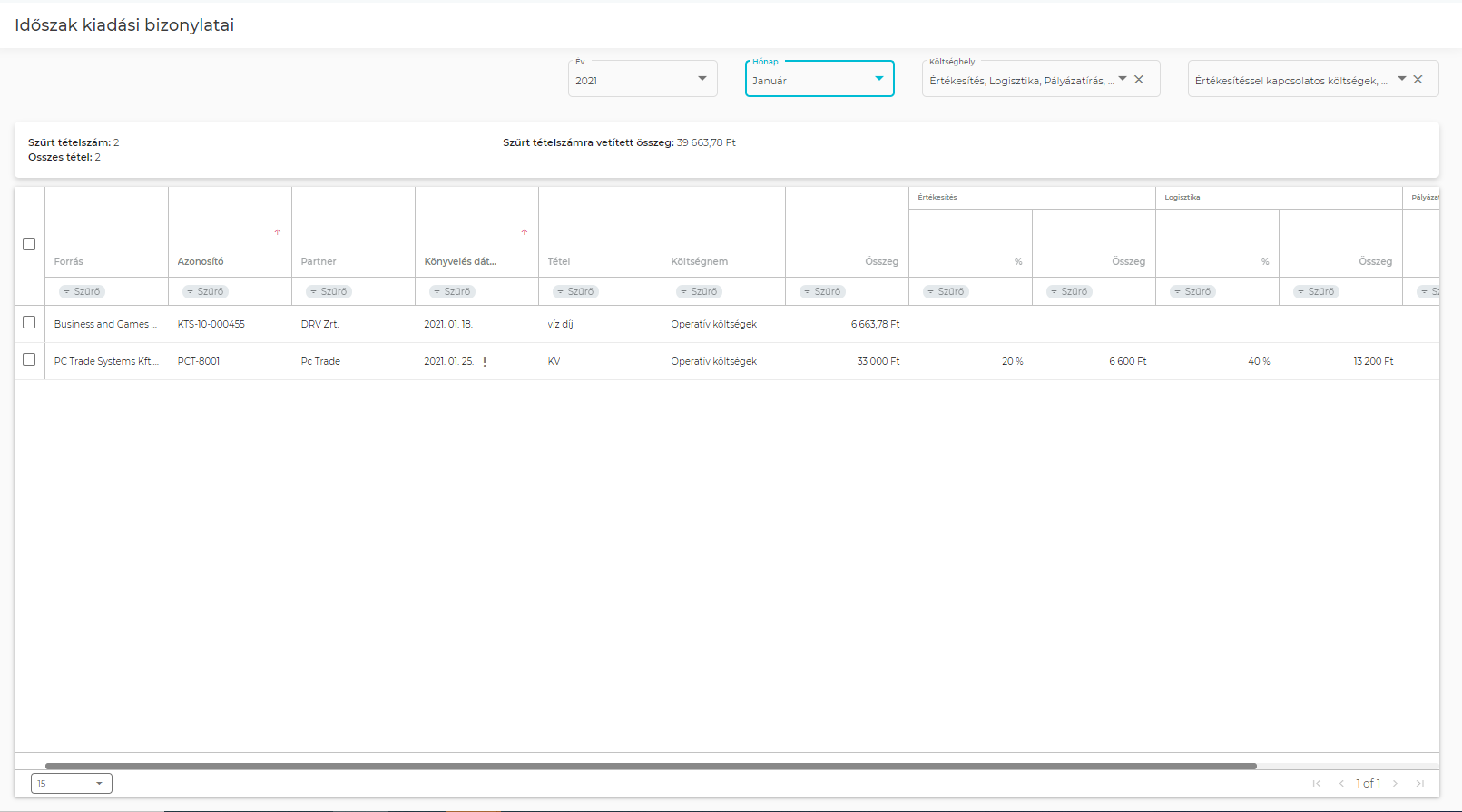Click Operatív költségek in the DRV Zrt. row

(714, 324)
